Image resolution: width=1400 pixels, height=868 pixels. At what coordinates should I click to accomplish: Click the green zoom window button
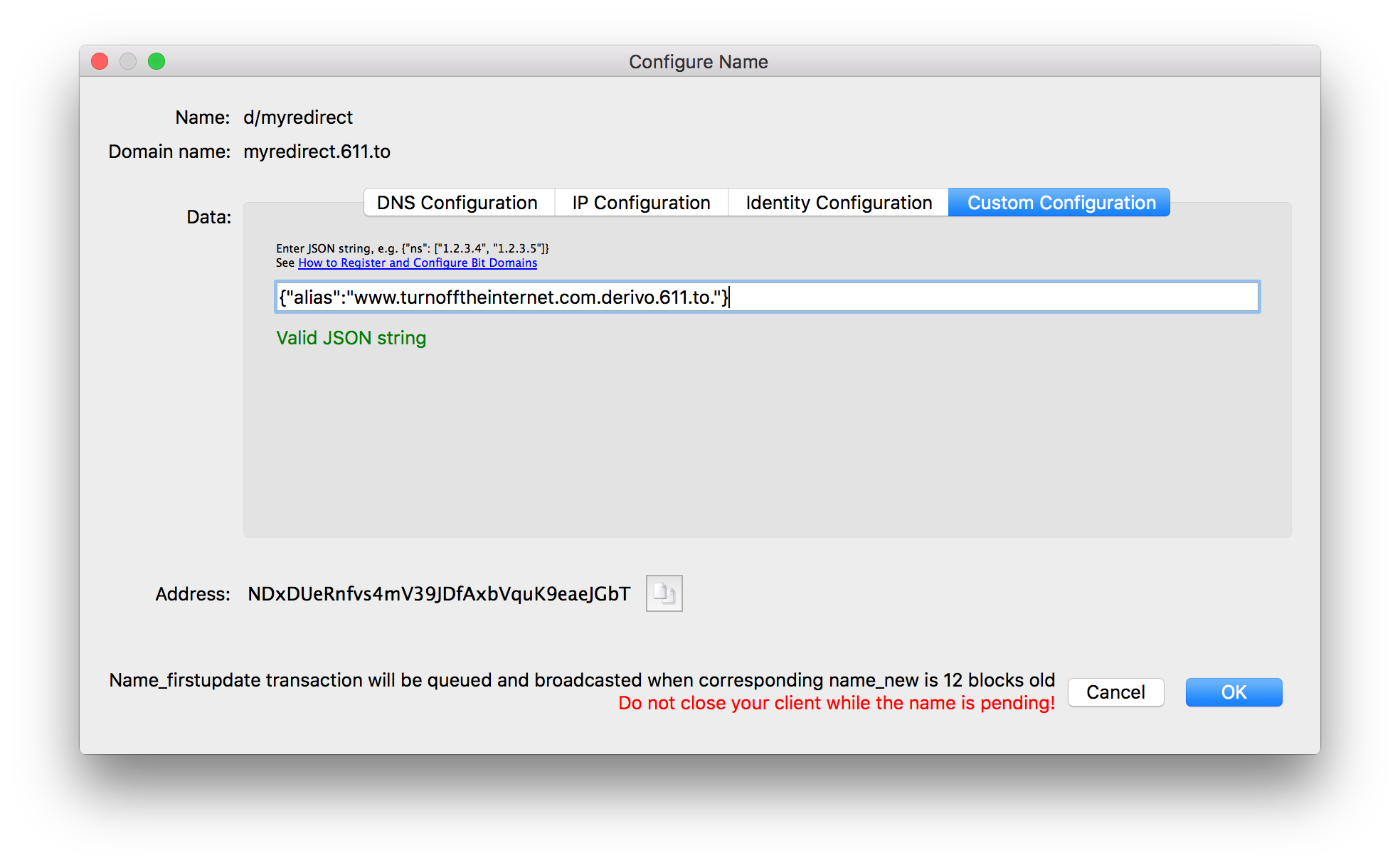coord(157,62)
